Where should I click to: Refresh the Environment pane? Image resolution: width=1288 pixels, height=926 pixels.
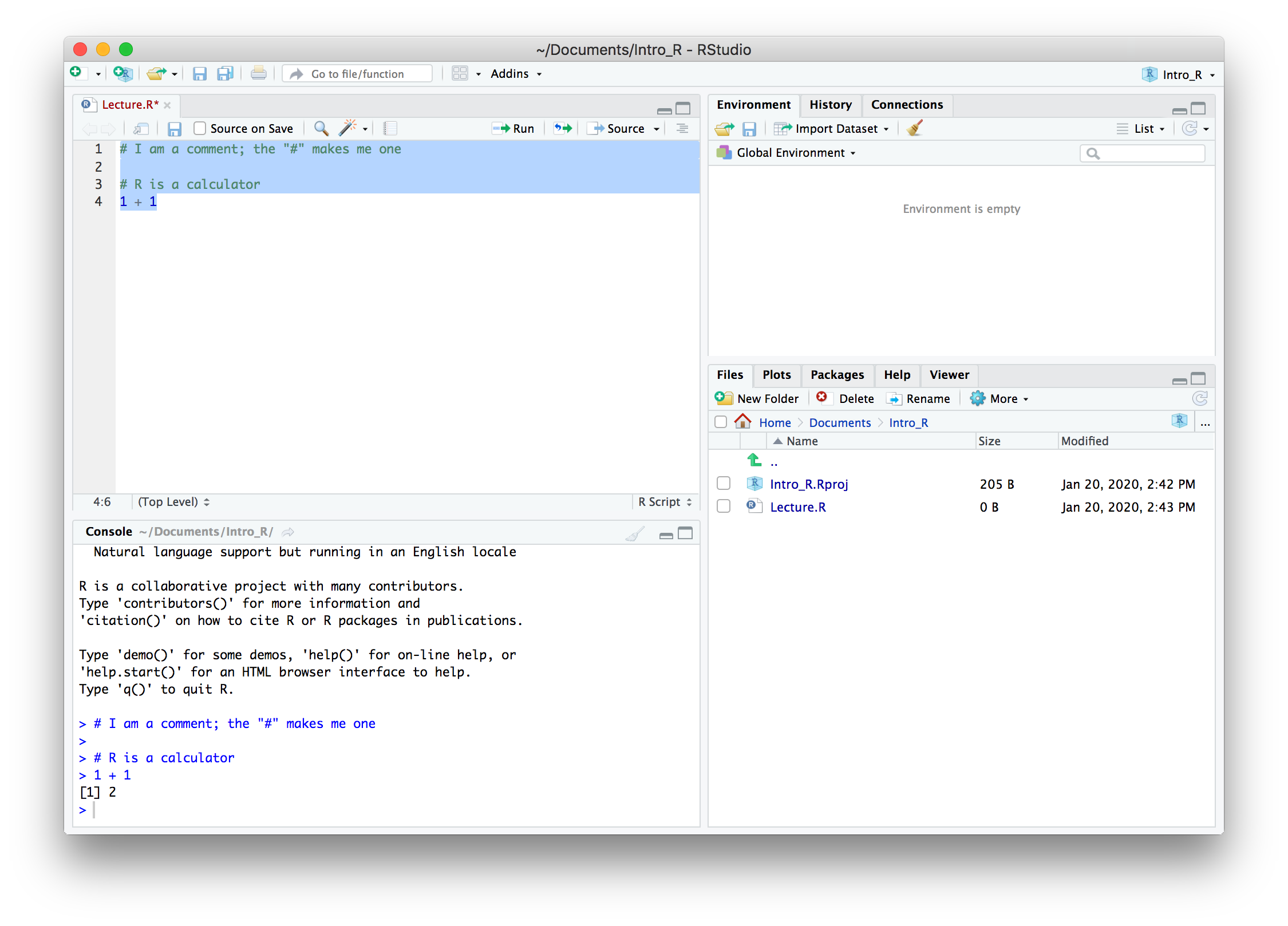click(1190, 128)
